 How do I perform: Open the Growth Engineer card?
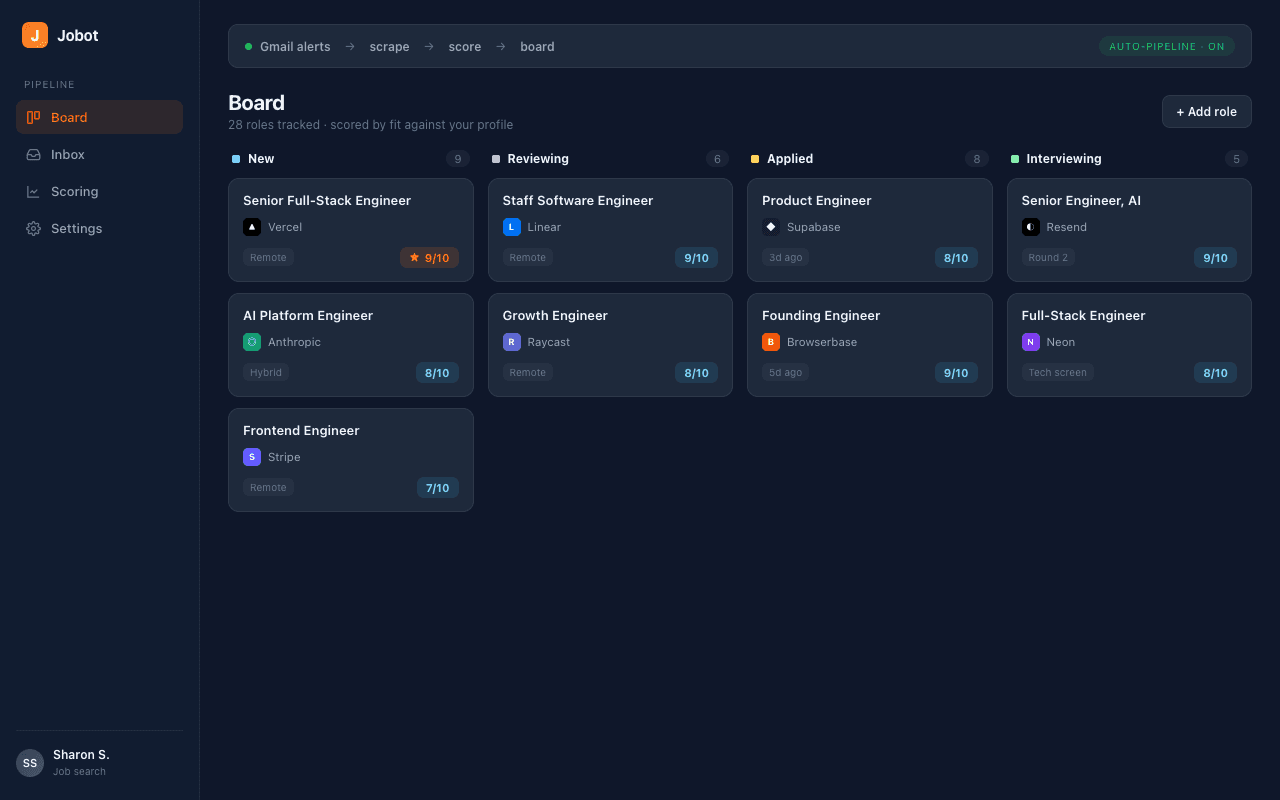click(610, 345)
